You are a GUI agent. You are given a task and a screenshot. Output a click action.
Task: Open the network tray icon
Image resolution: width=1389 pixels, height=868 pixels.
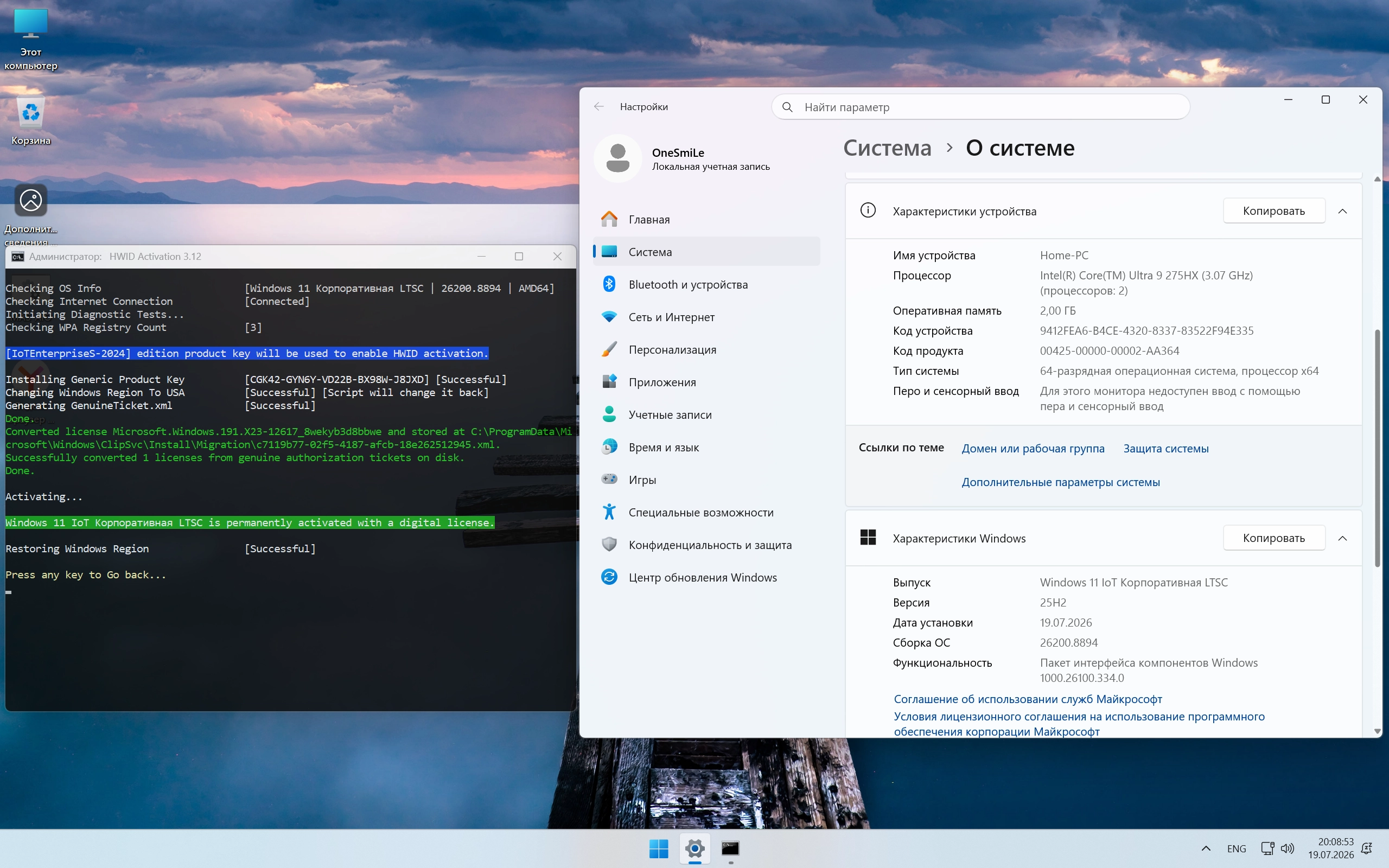pyautogui.click(x=1267, y=848)
